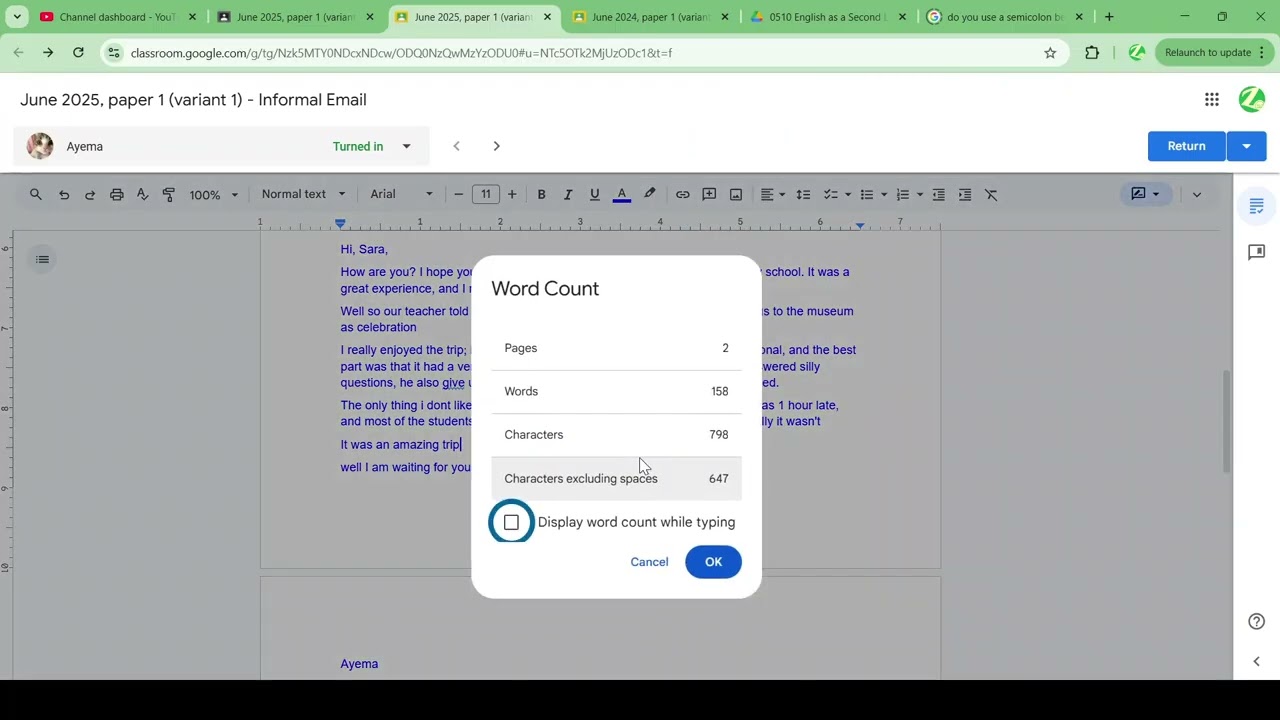Image resolution: width=1280 pixels, height=720 pixels.
Task: Cancel the Word Count dialog
Action: 649,562
